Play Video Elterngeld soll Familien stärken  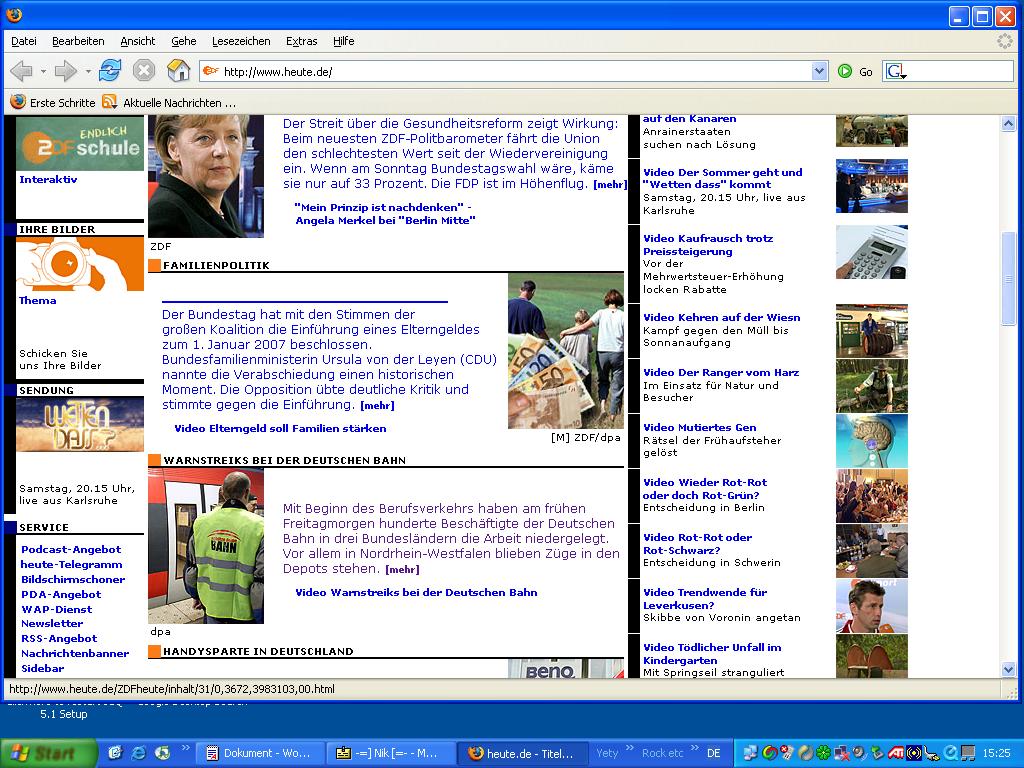[x=280, y=429]
